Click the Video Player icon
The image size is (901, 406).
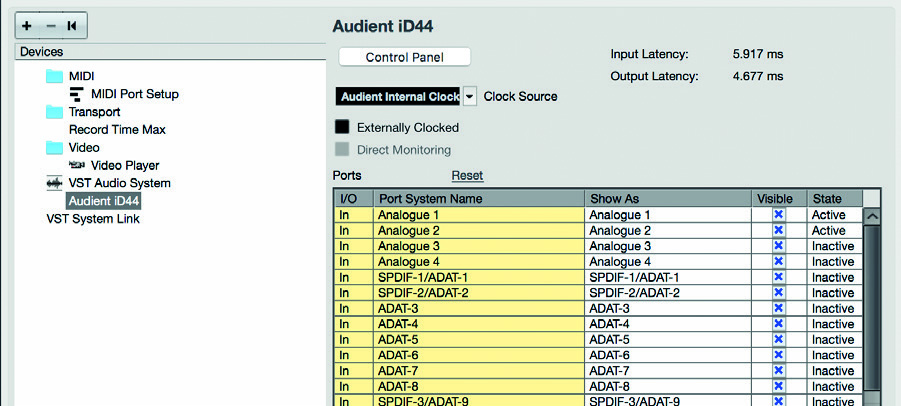[x=77, y=165]
